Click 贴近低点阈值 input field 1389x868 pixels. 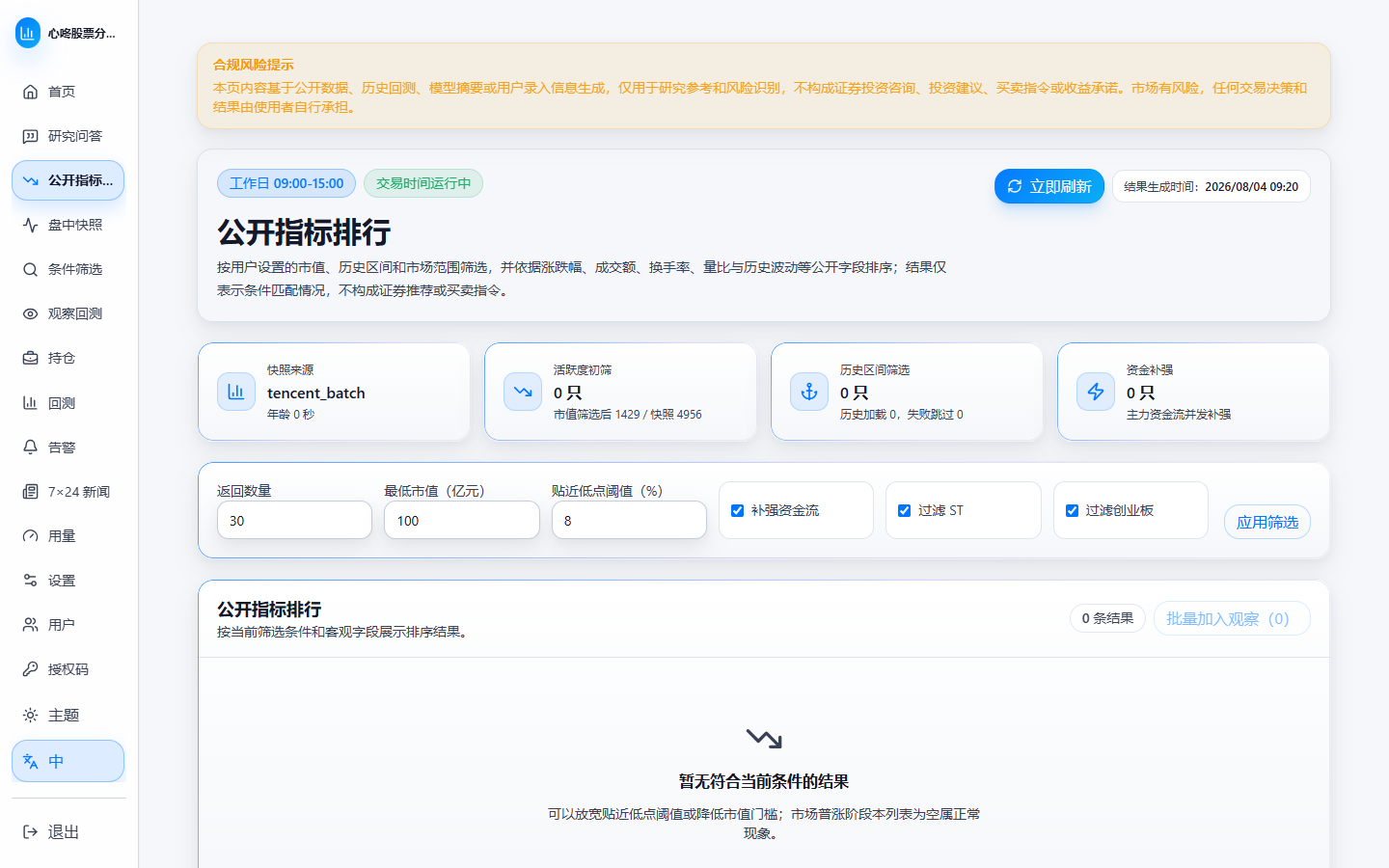pyautogui.click(x=629, y=520)
